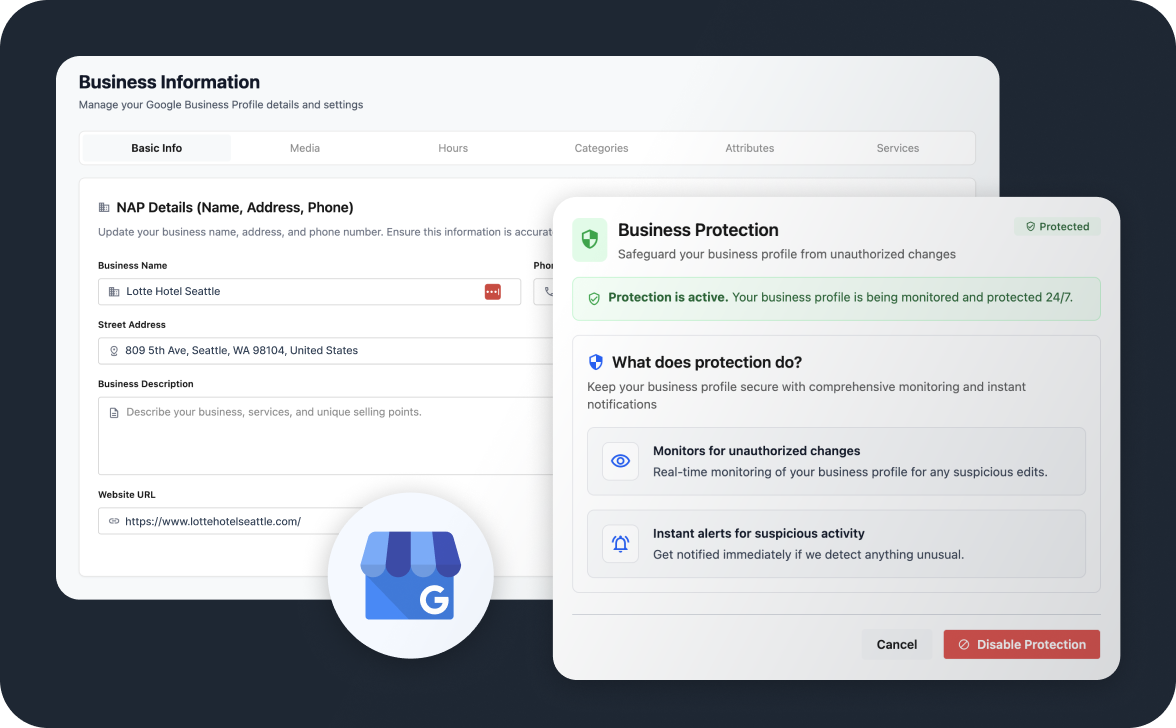Select the Categories tab
Viewport: 1176px width, 728px height.
[x=601, y=148]
